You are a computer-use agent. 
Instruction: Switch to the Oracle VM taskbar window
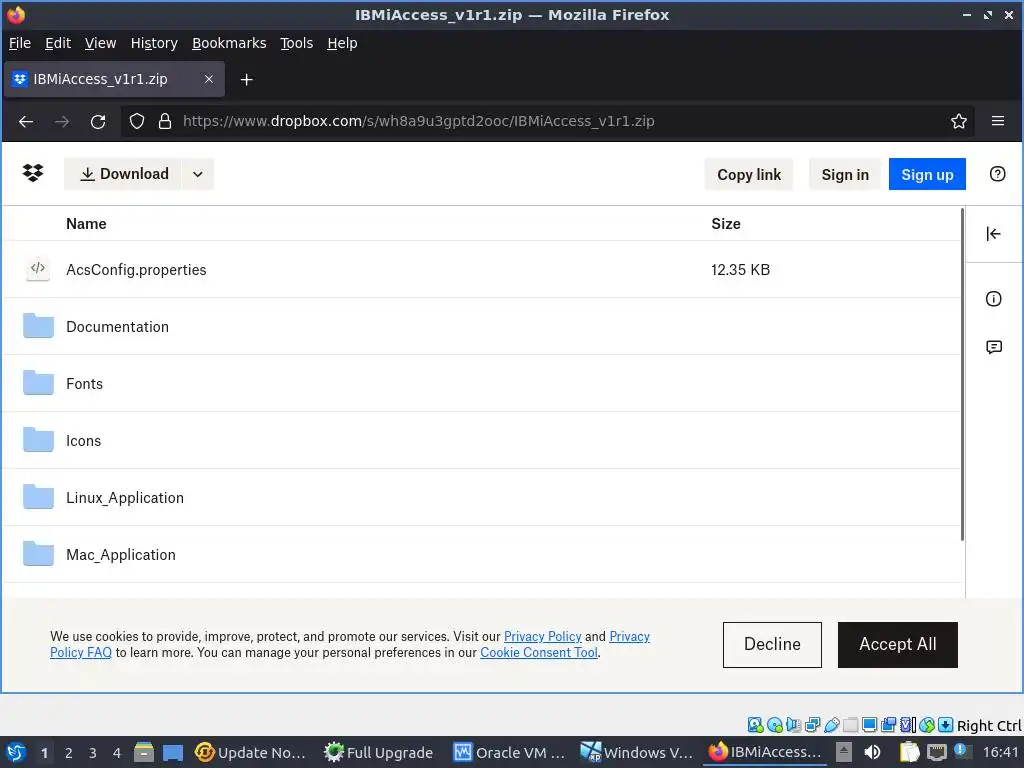coord(509,752)
